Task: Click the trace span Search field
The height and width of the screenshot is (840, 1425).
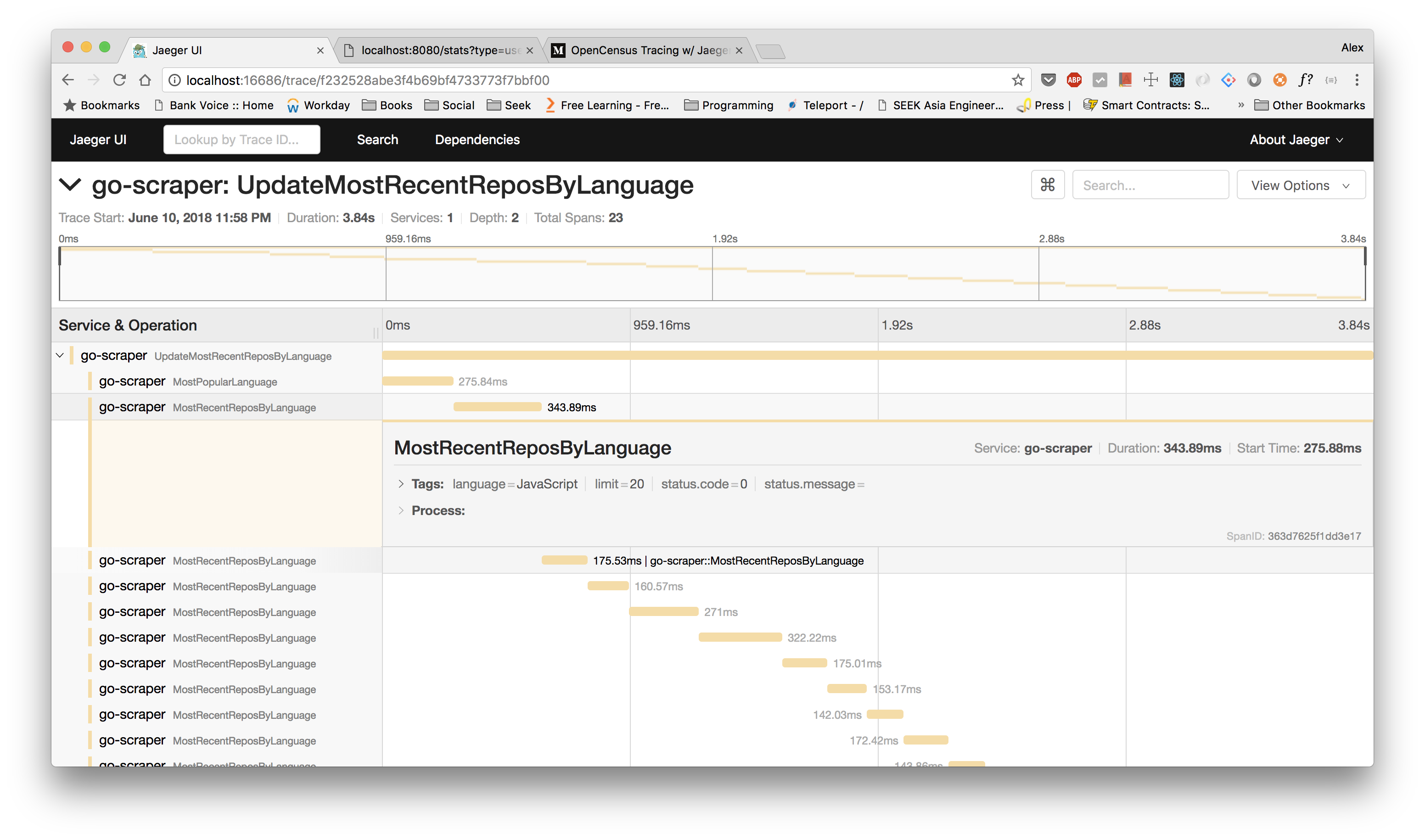Action: 1150,185
